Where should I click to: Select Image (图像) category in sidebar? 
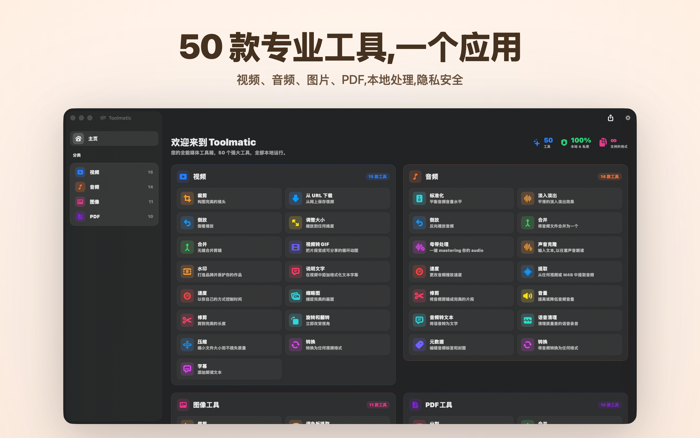[114, 201]
